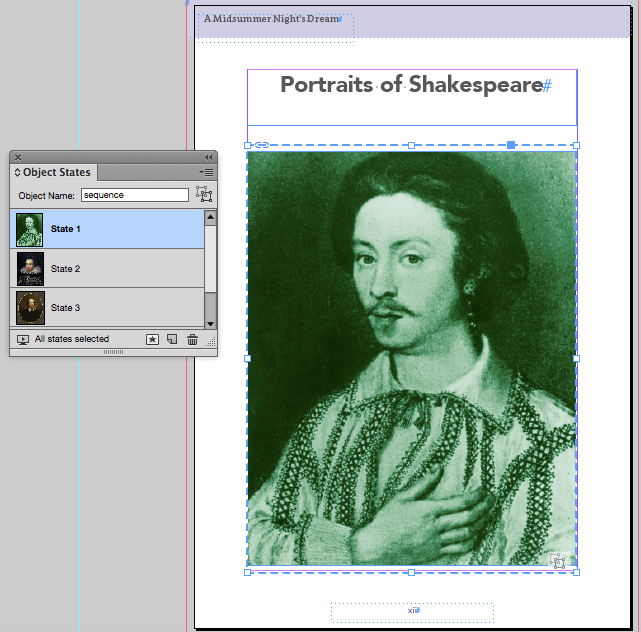Select the Object States tab
Viewport: 641px width, 632px height.
(x=56, y=172)
